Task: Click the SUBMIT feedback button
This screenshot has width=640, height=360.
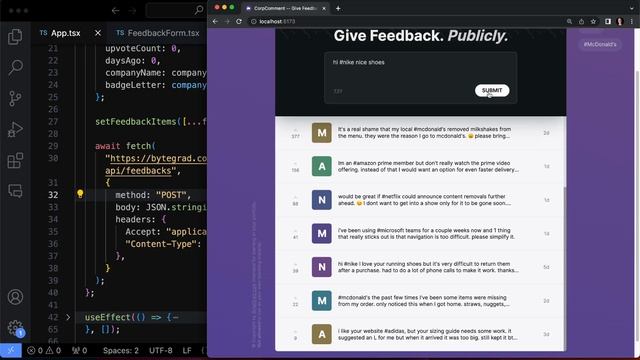Action: (492, 90)
